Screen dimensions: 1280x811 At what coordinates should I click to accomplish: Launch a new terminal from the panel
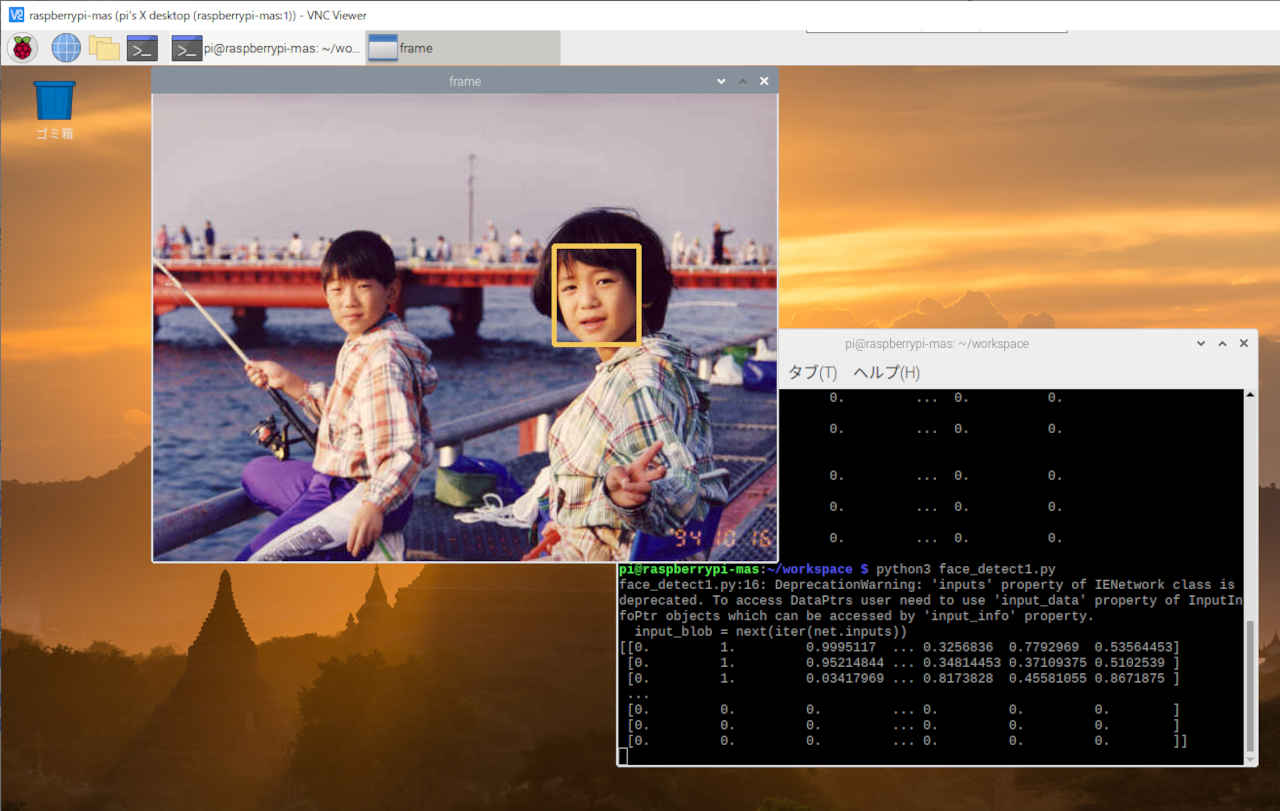[x=142, y=48]
